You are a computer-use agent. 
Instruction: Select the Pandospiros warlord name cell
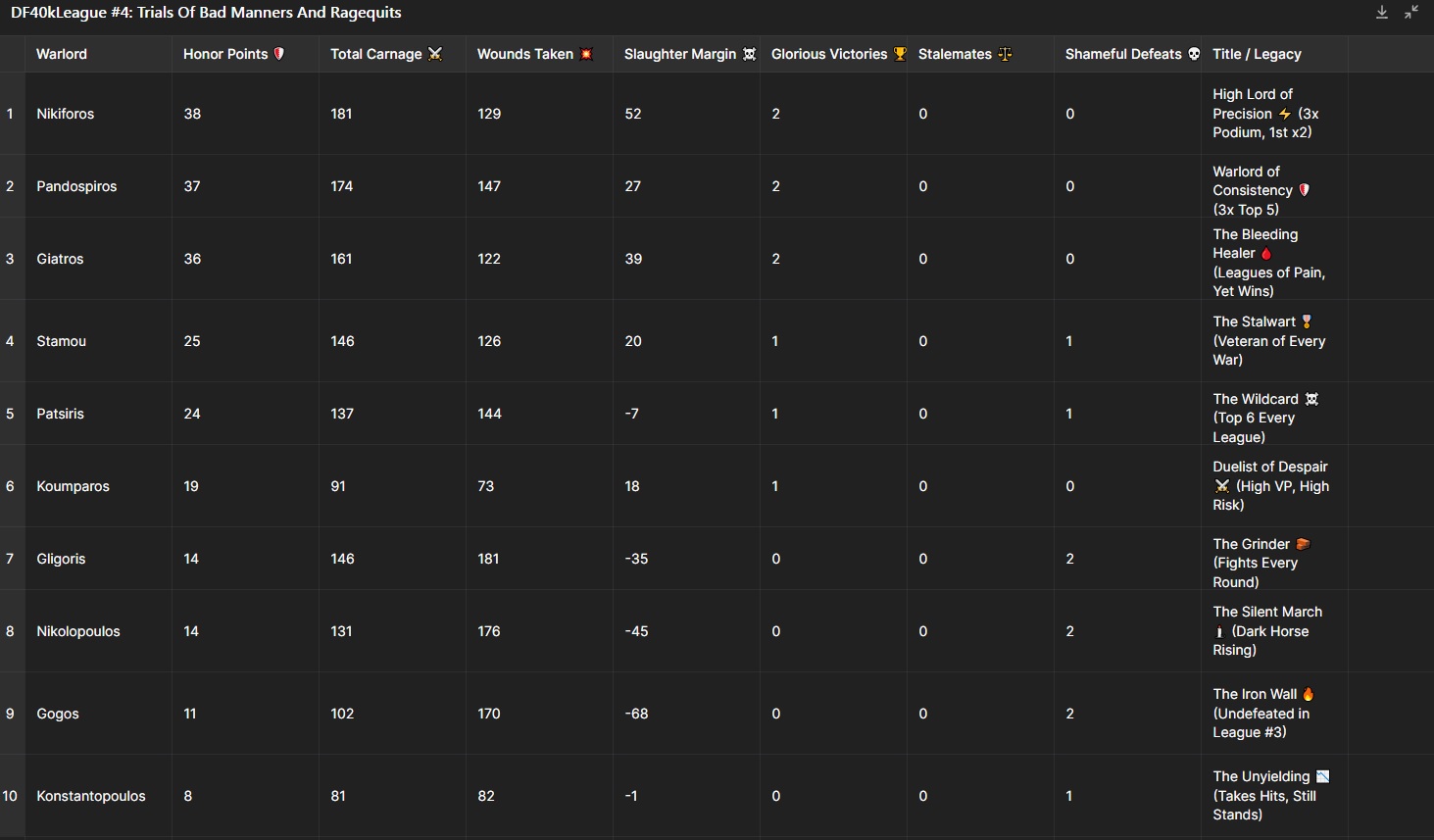tap(76, 186)
